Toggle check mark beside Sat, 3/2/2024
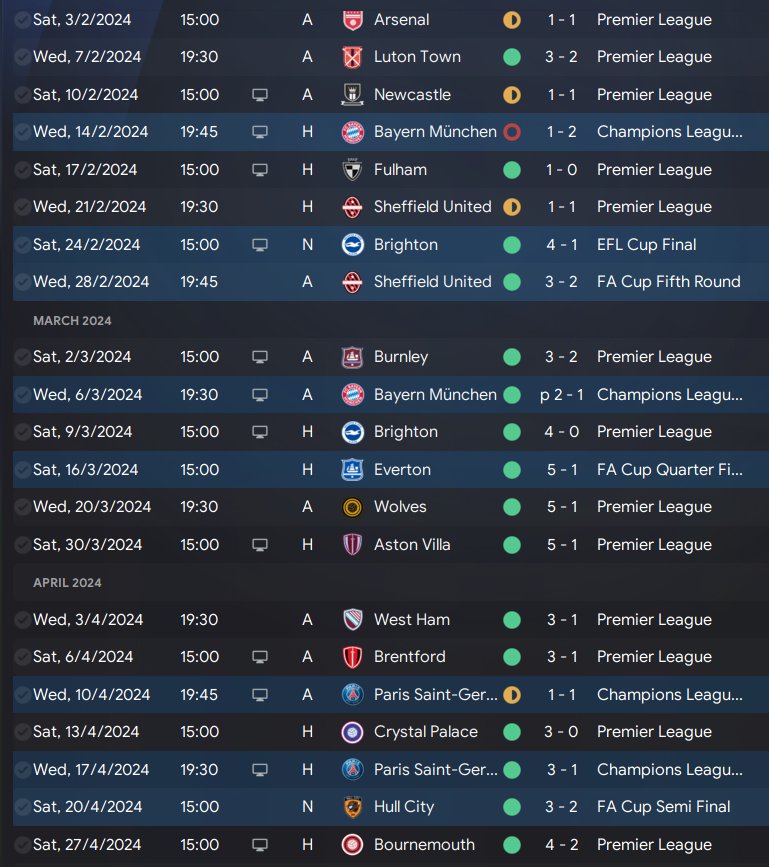 tap(22, 20)
